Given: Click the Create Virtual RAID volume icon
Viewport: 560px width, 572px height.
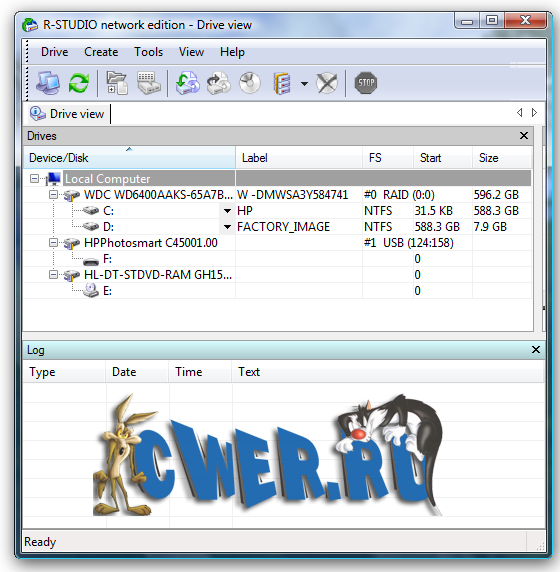Looking at the screenshot, I should [x=282, y=83].
